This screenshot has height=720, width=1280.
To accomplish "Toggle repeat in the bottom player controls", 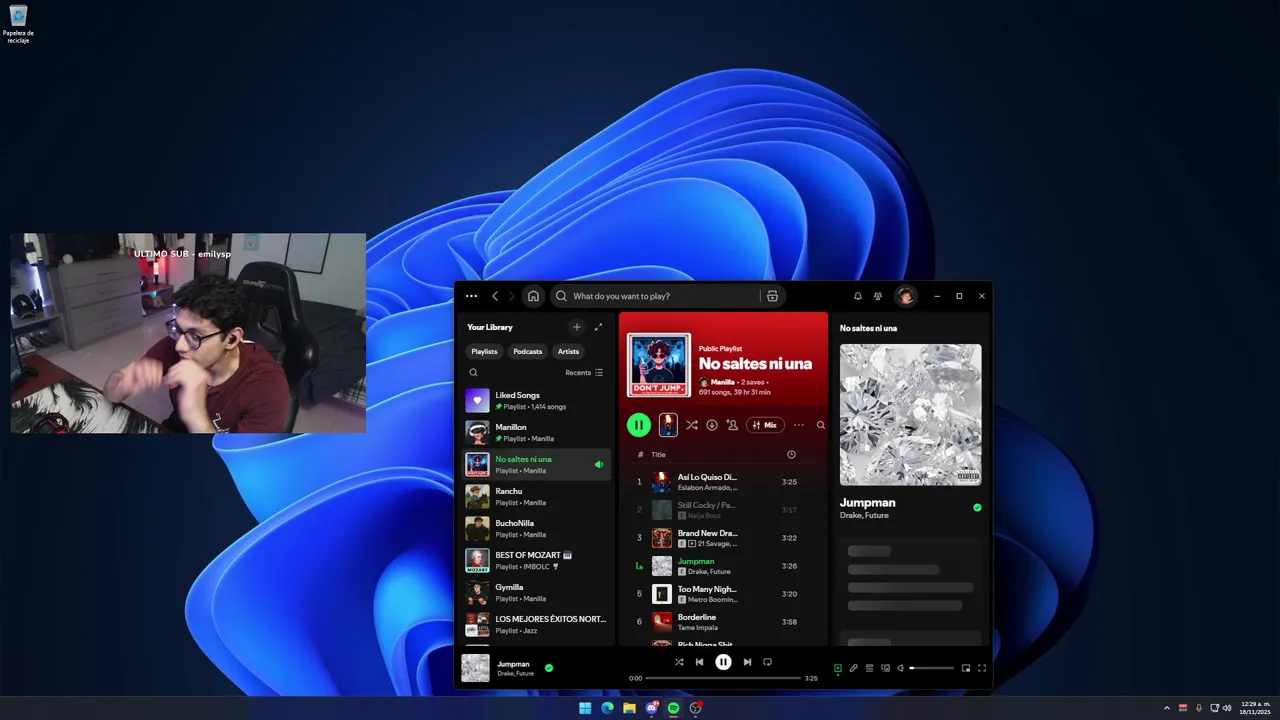I will pos(767,662).
